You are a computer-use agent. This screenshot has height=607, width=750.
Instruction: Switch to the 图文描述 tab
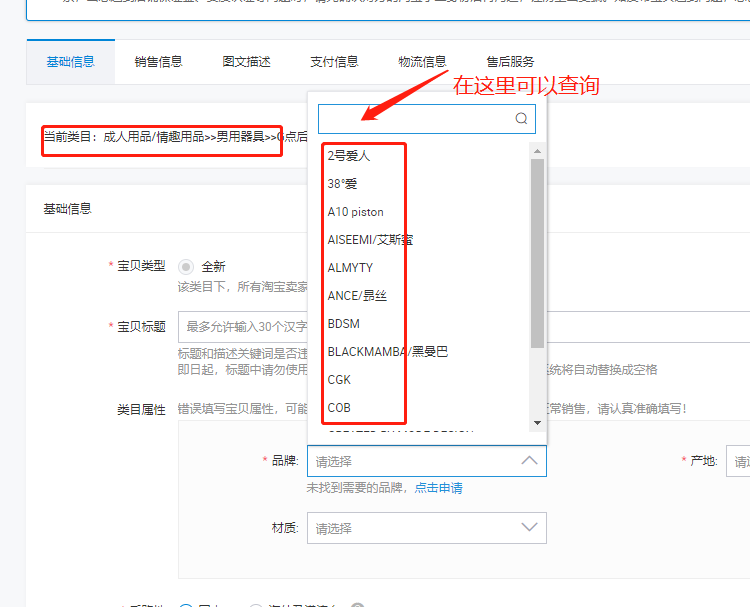(246, 62)
